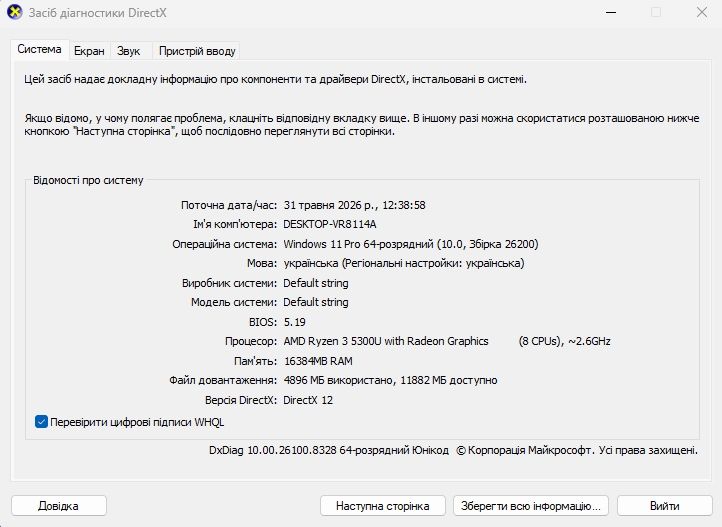Click Зберегти всю інформацію button
The width and height of the screenshot is (722, 527).
(x=531, y=506)
